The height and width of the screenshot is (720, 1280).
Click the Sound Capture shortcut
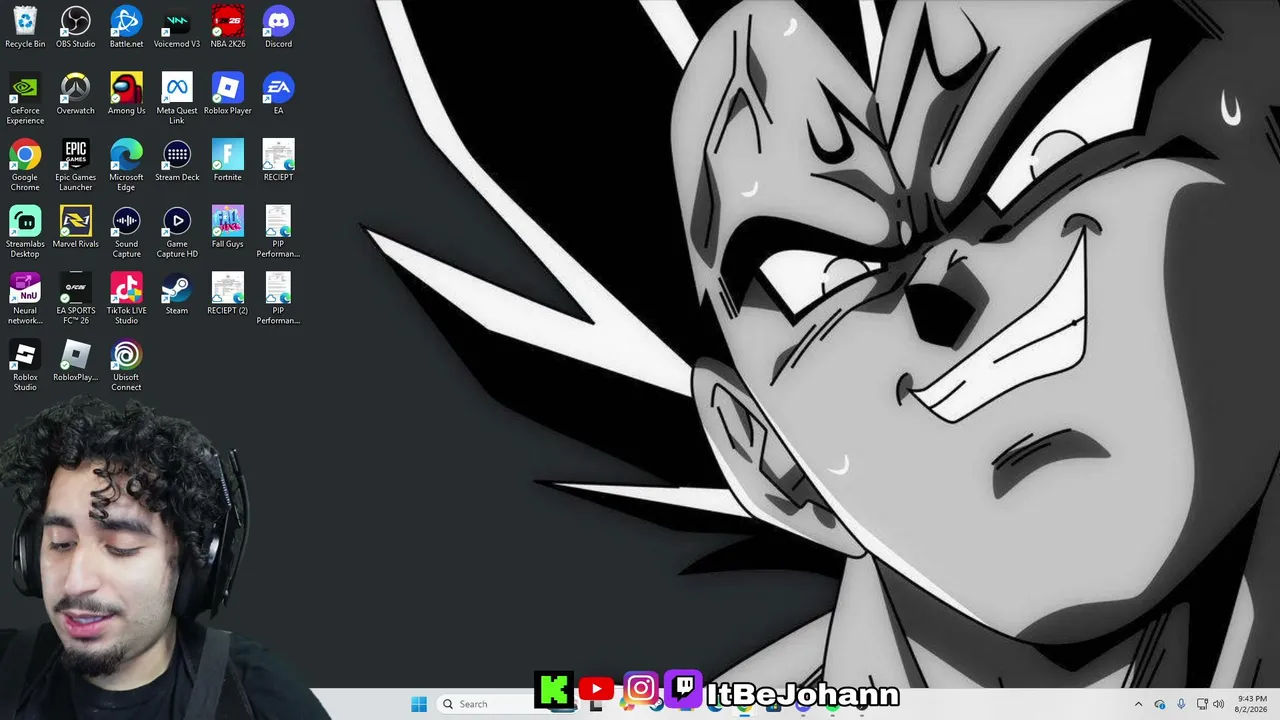pyautogui.click(x=126, y=233)
